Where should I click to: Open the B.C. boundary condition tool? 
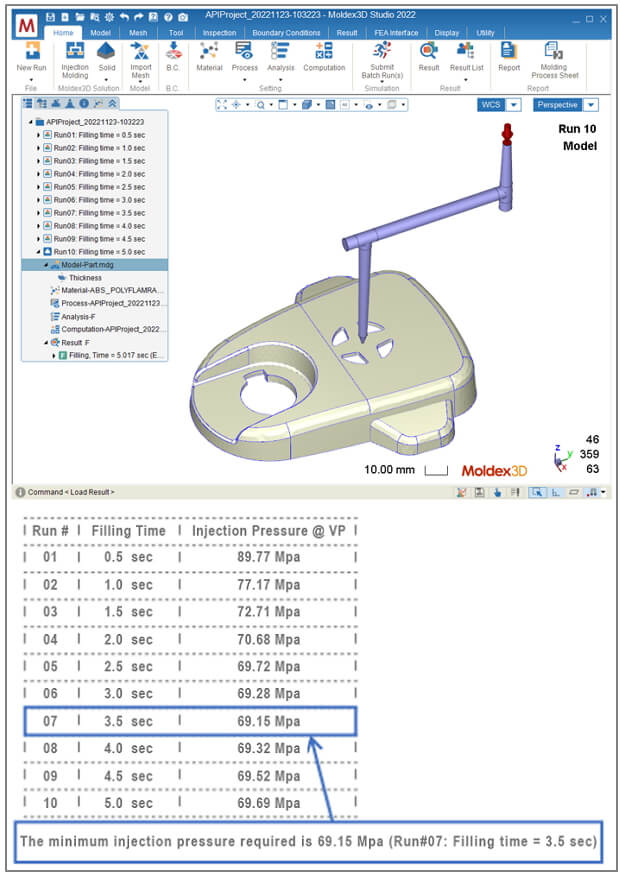tap(173, 51)
